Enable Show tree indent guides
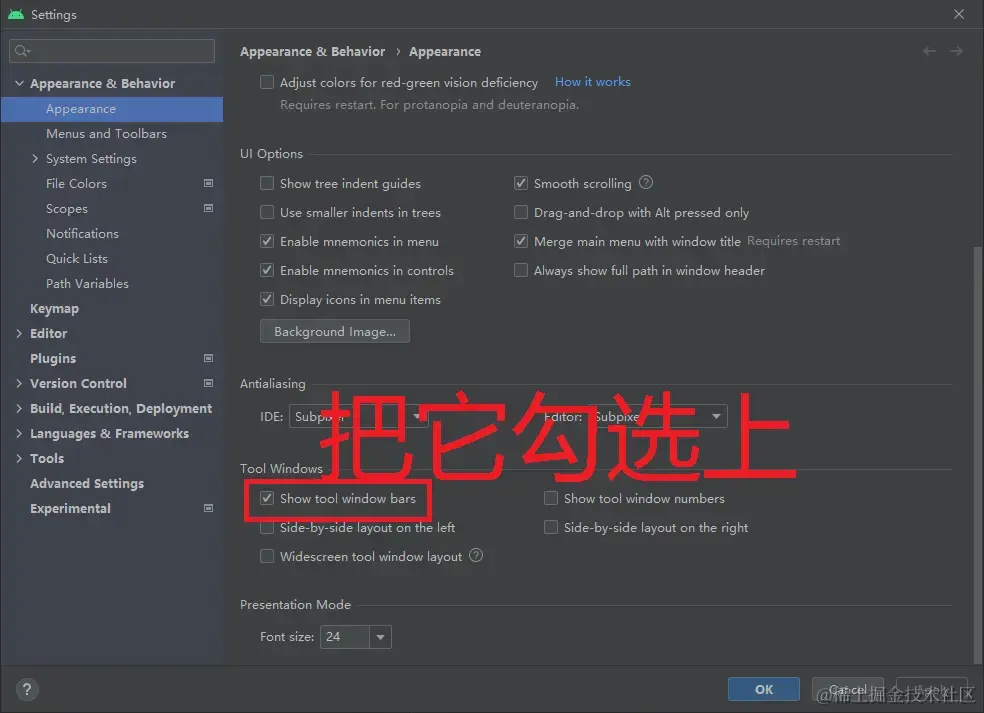 [267, 183]
